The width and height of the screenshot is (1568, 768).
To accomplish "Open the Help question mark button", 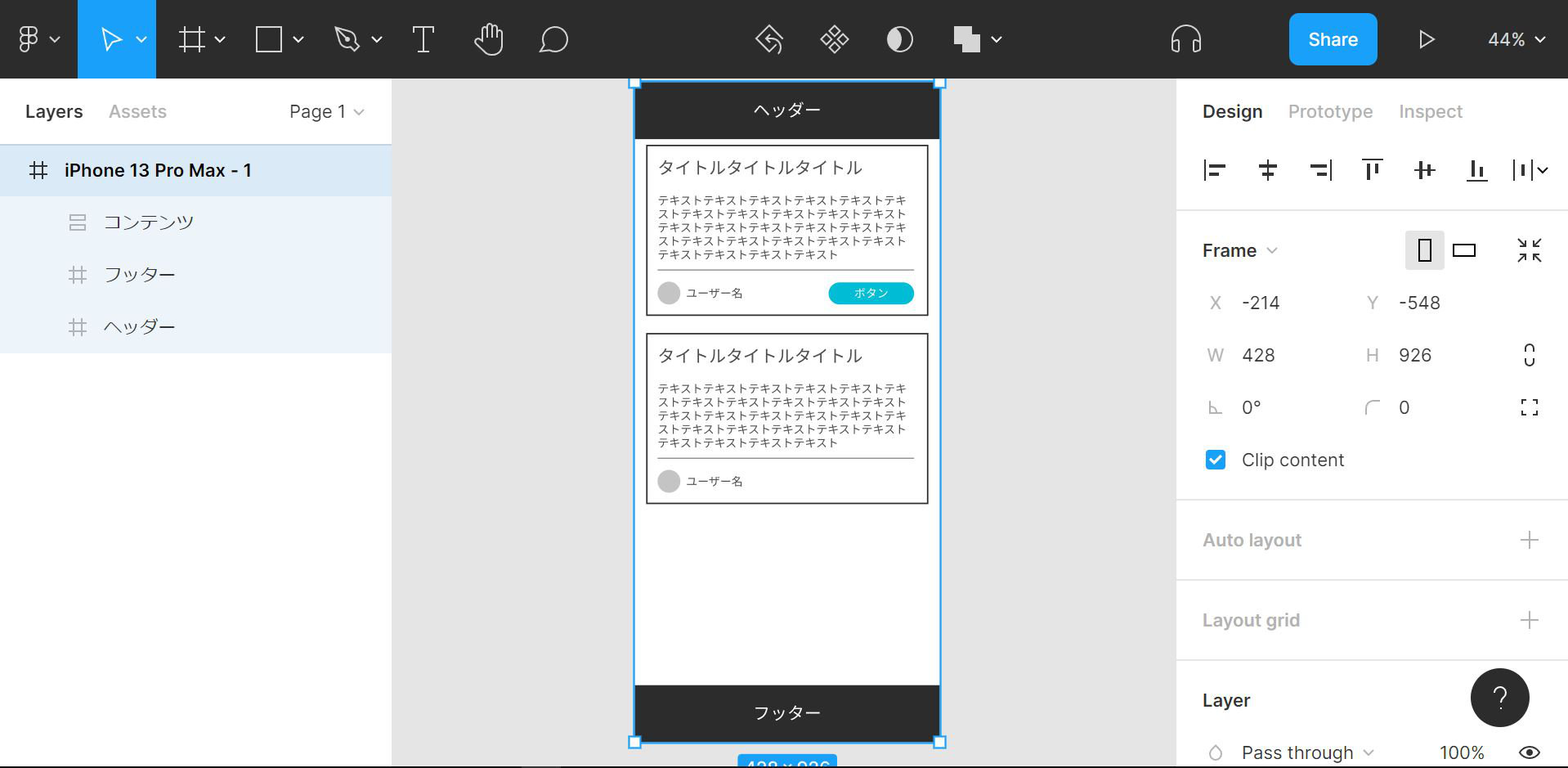I will [1500, 698].
